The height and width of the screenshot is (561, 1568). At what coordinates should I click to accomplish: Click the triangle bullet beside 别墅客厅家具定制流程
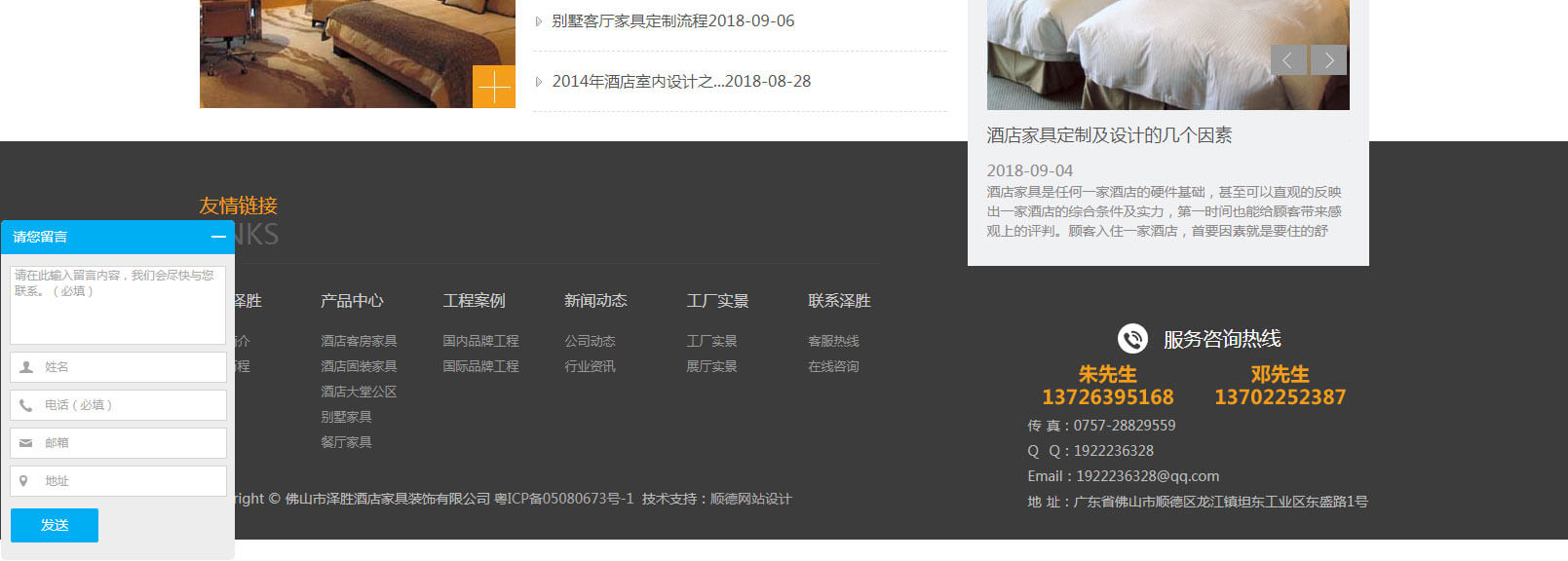tap(539, 21)
